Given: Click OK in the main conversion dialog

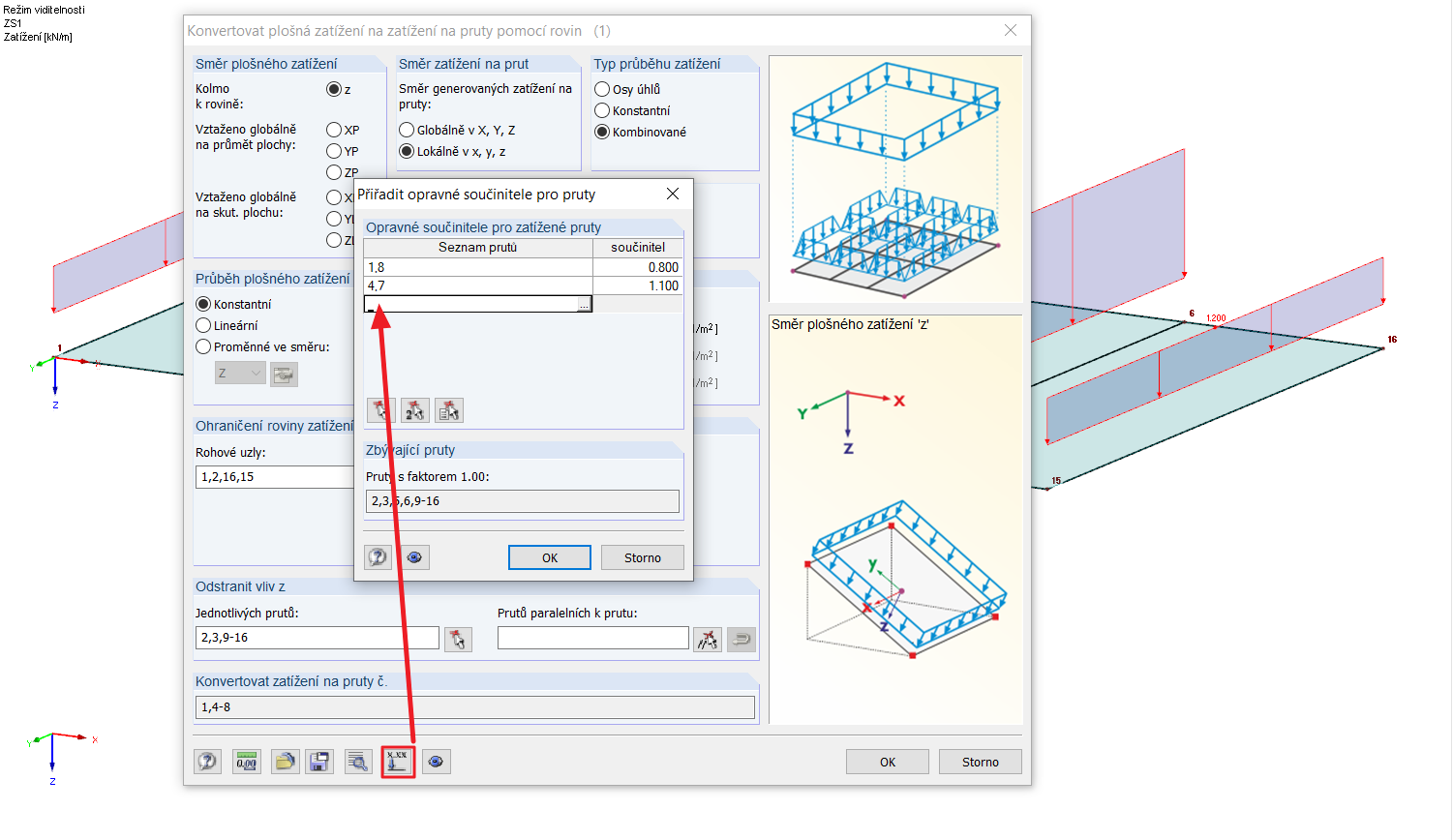Looking at the screenshot, I should point(888,762).
